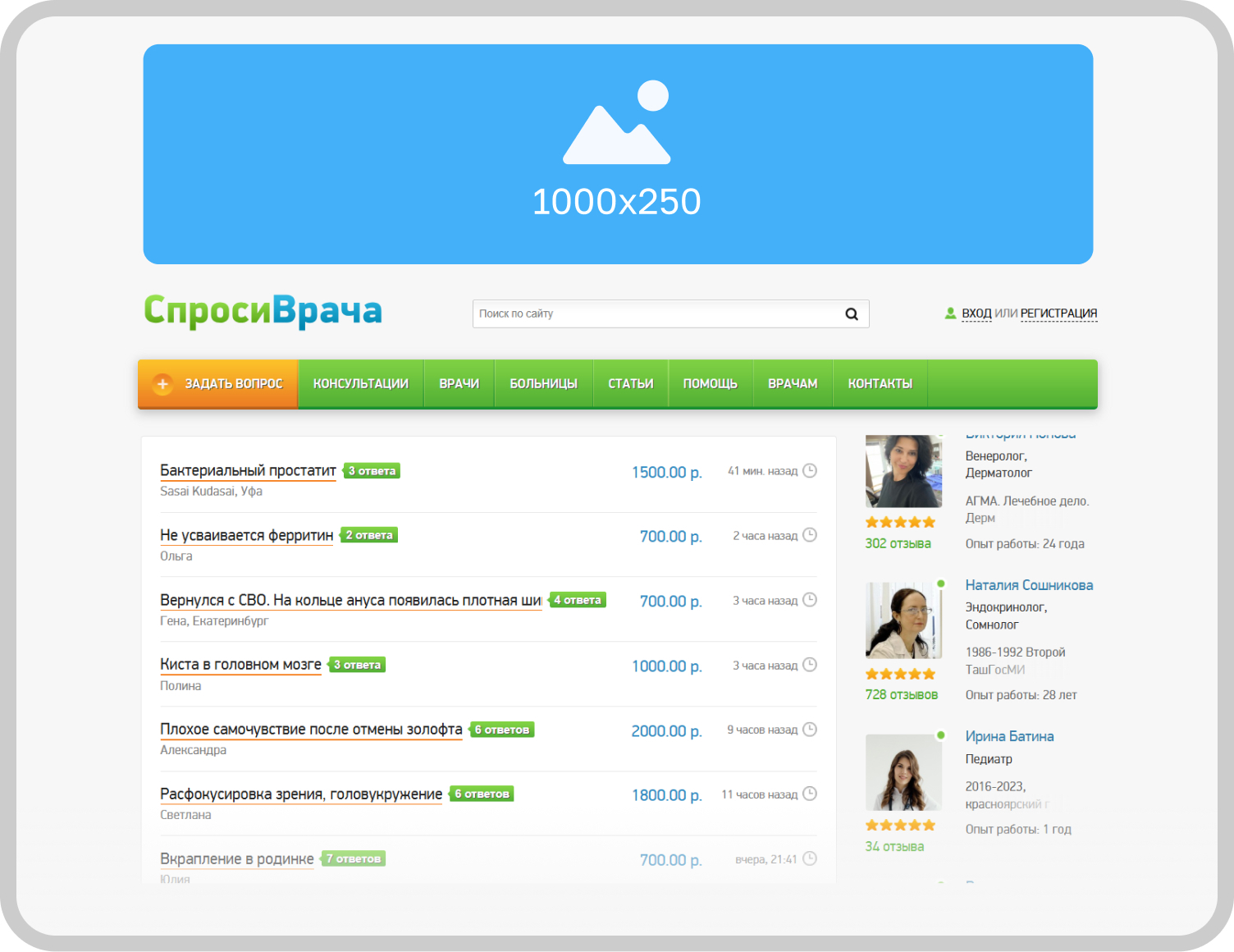Click the green user icon beside Вход
Viewport: 1234px width, 952px height.
pos(950,314)
